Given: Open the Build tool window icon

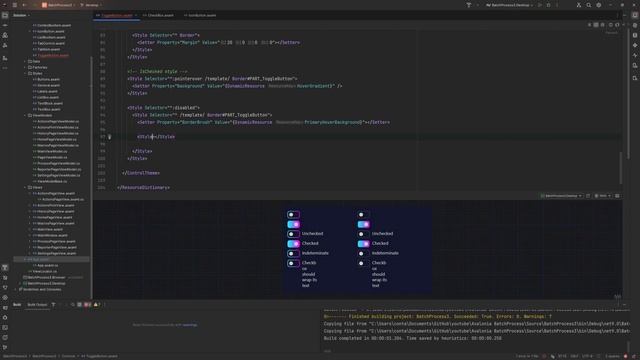Looking at the screenshot, I should click(5, 267).
